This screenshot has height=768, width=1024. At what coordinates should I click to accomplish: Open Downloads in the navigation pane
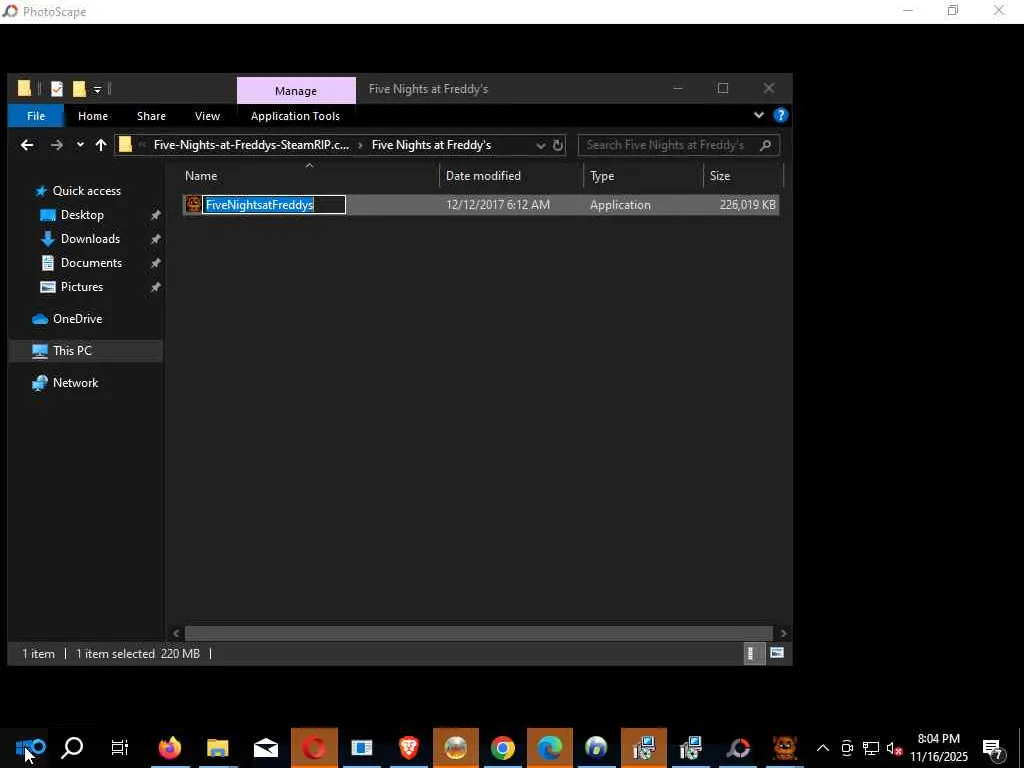coord(90,239)
